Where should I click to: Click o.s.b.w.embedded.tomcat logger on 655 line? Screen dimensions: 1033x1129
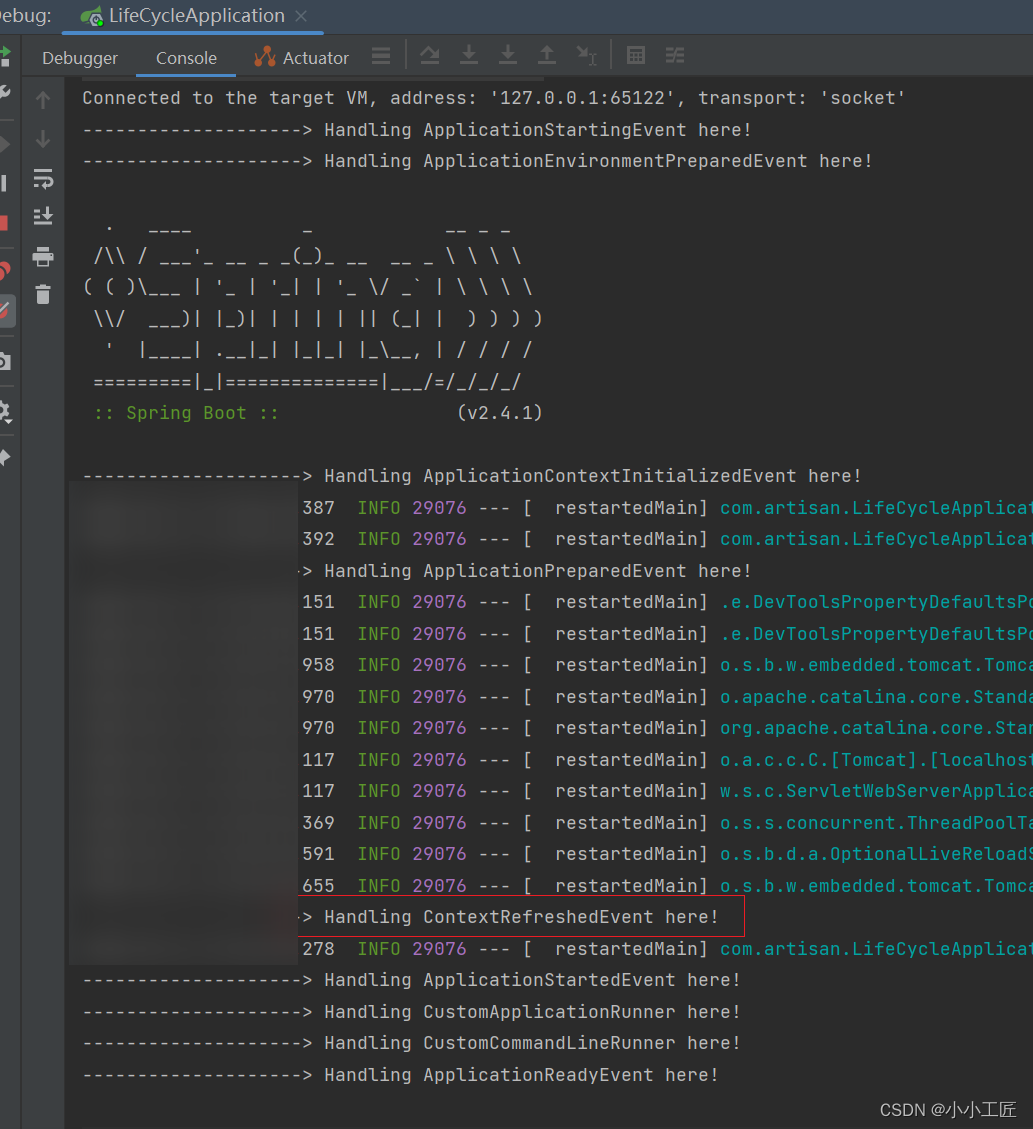876,886
